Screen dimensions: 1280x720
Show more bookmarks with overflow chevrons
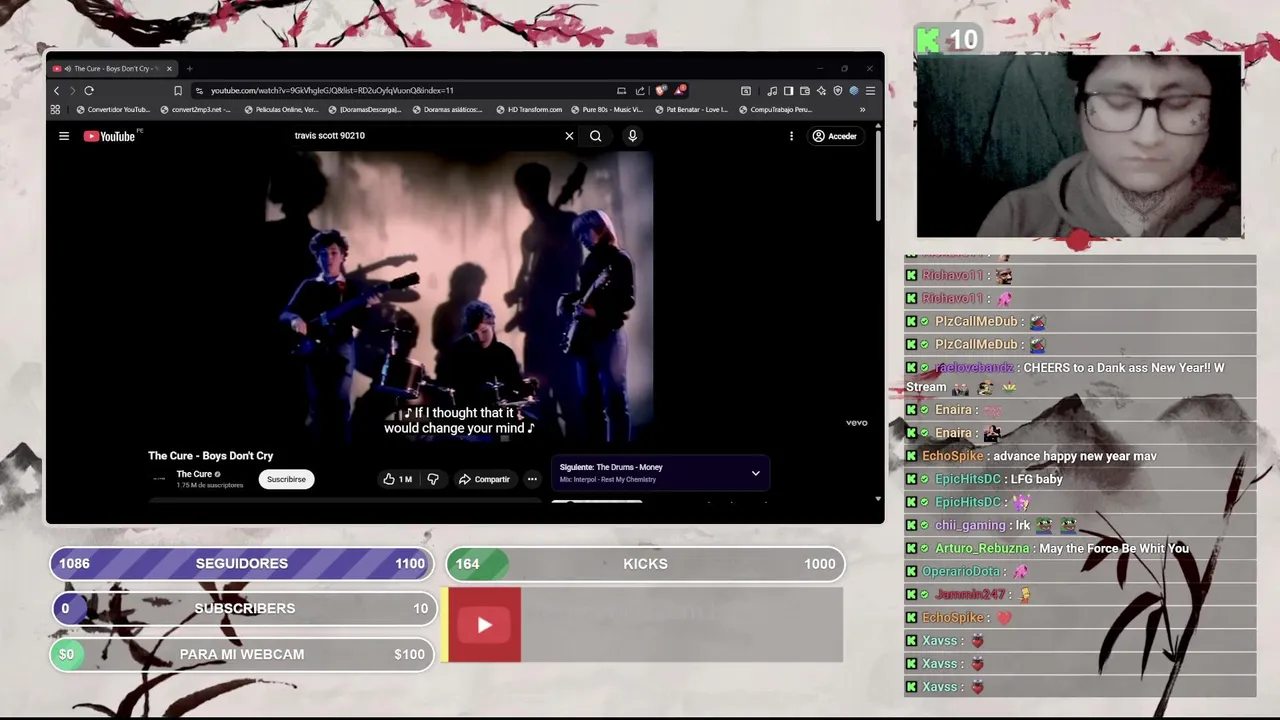pos(862,110)
